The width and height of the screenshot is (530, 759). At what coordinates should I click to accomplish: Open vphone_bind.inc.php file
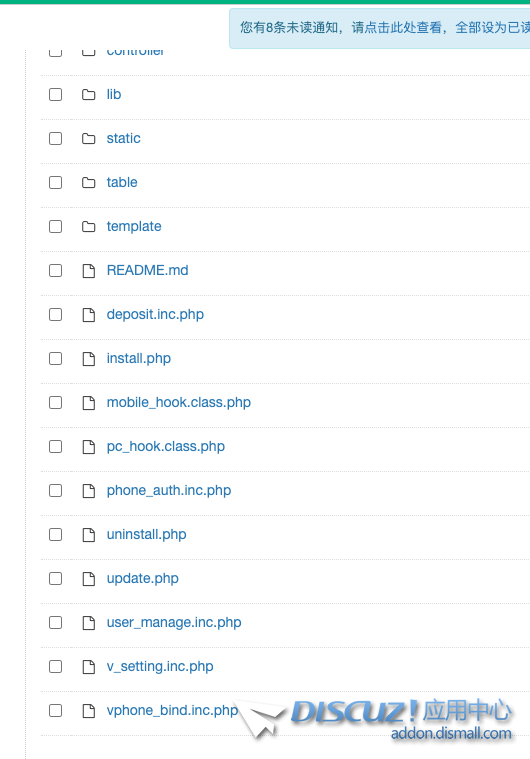(x=172, y=711)
